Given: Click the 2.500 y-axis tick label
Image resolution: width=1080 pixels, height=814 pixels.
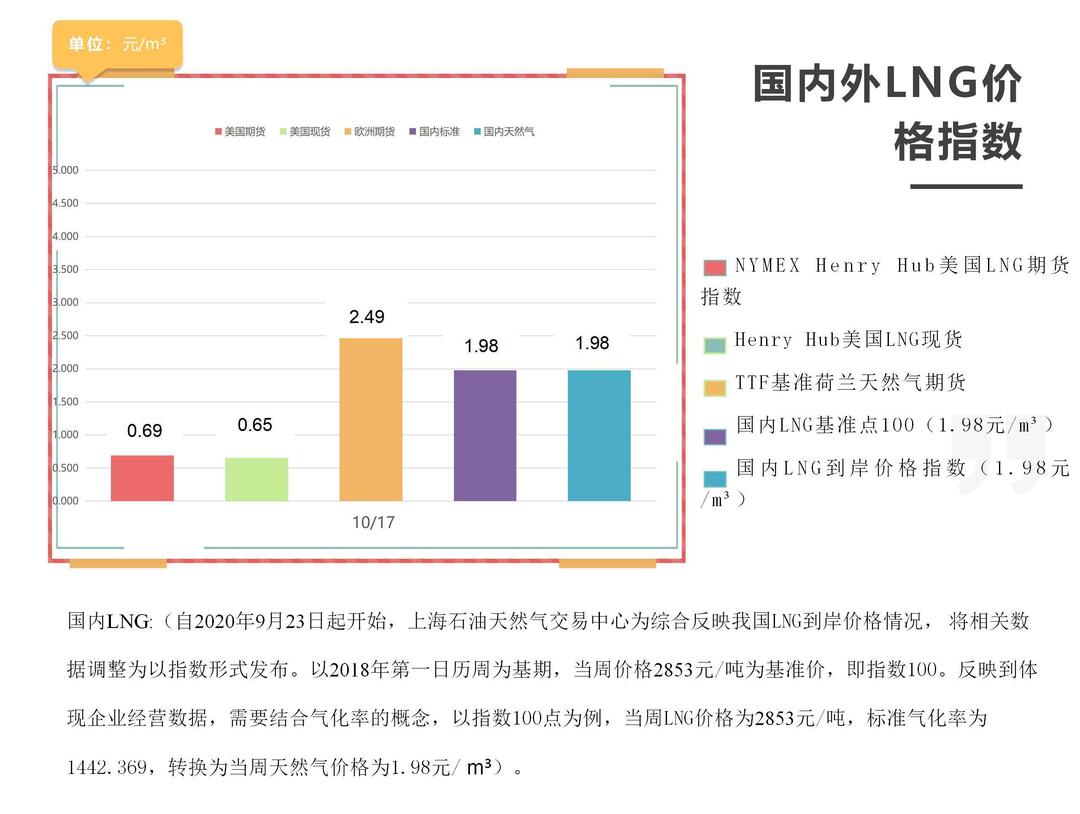Looking at the screenshot, I should (65, 335).
